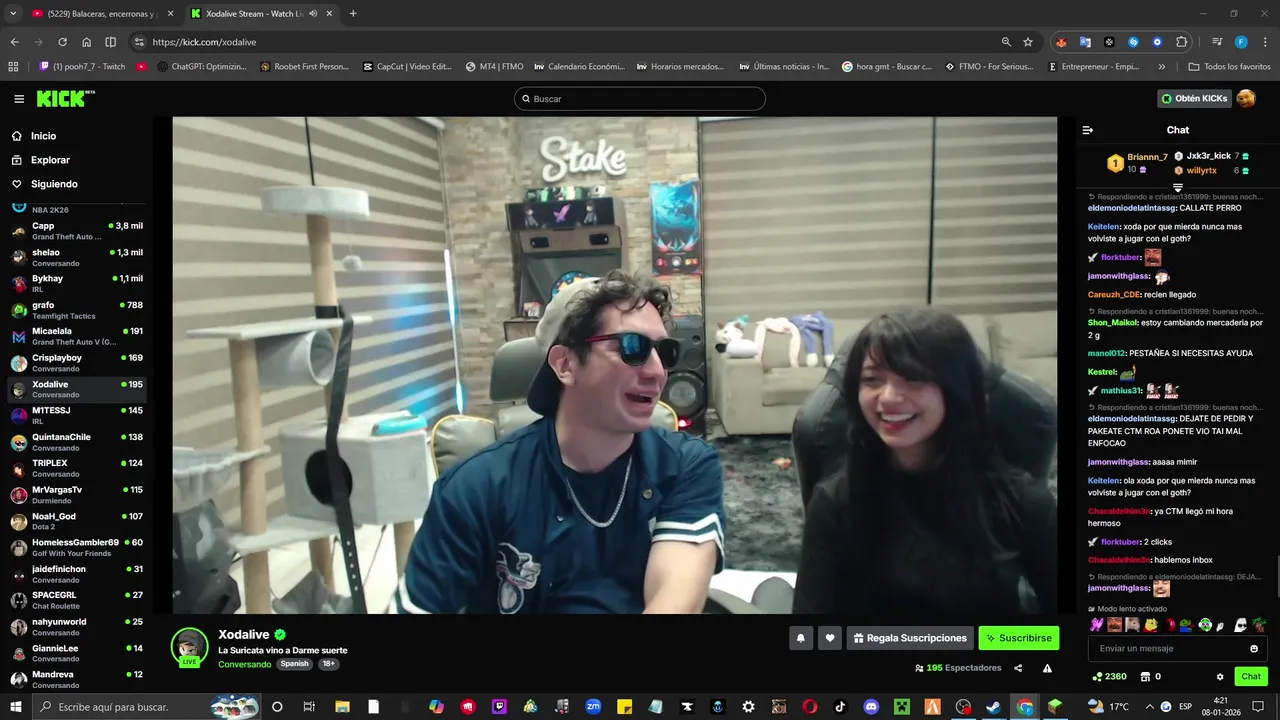Open NoaH_God channel in sidebar
The image size is (1280, 720).
[x=77, y=521]
